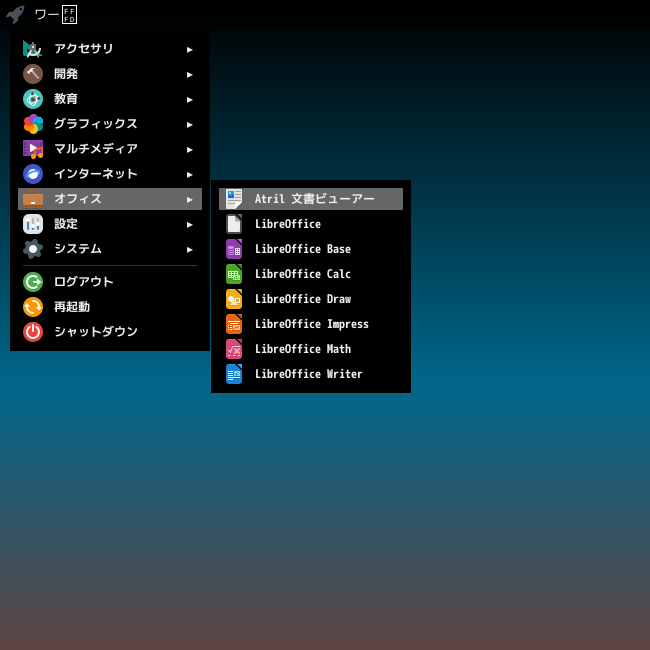Click the システム gear icon
650x650 pixels.
coord(33,249)
